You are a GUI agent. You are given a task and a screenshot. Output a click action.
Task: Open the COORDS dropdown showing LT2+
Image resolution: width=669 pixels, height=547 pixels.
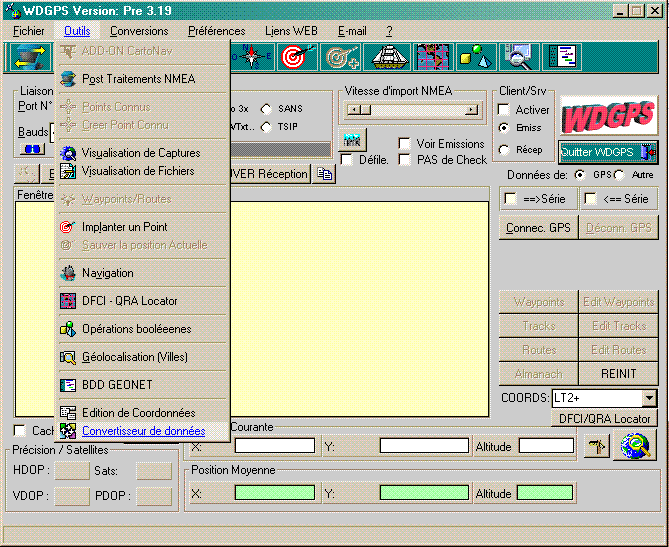(x=649, y=398)
